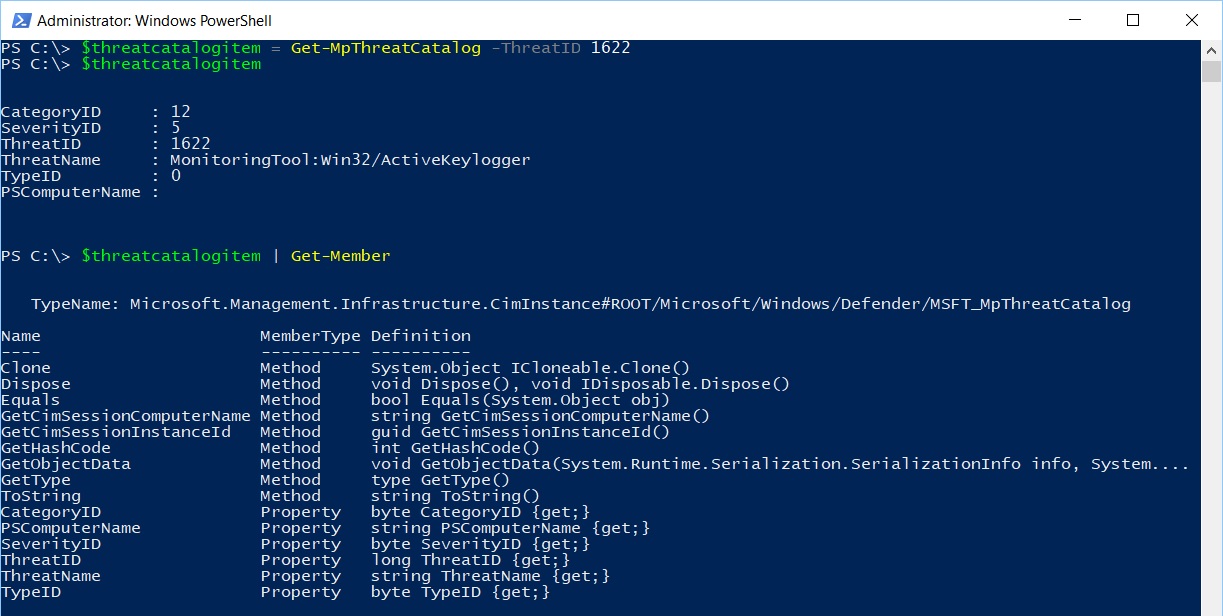1223x616 pixels.
Task: Open the PowerShell icon system menu
Action: pyautogui.click(x=19, y=20)
